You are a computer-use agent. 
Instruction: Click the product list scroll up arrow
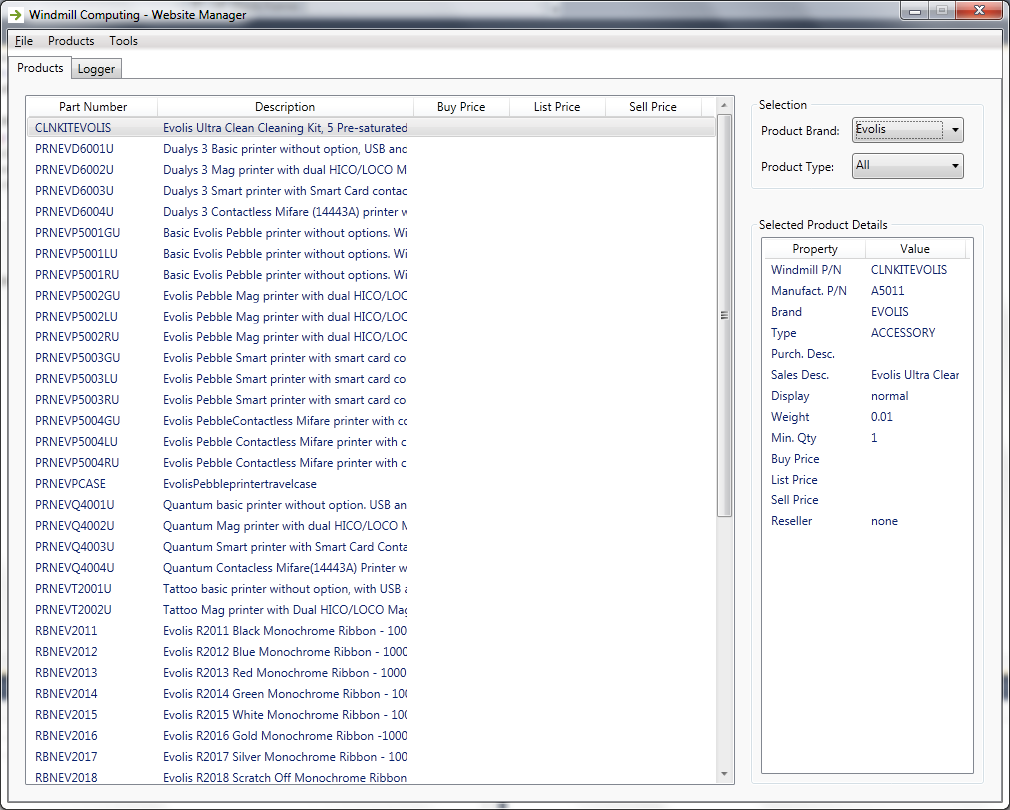(724, 105)
